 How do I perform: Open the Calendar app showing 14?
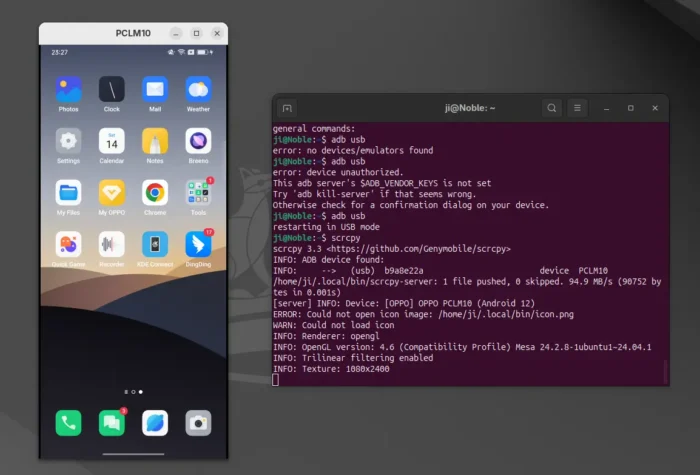(x=112, y=141)
